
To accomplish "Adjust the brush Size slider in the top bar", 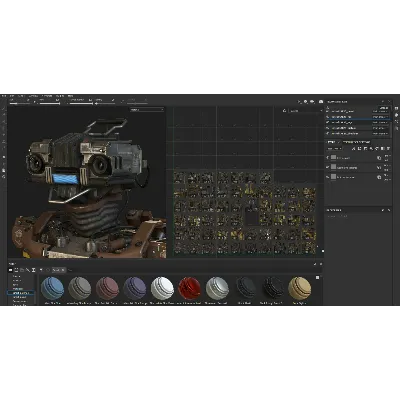I will coord(20,103).
